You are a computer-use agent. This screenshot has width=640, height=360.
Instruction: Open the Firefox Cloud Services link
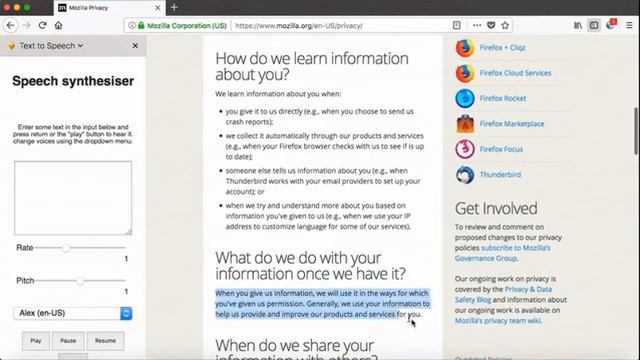516,73
